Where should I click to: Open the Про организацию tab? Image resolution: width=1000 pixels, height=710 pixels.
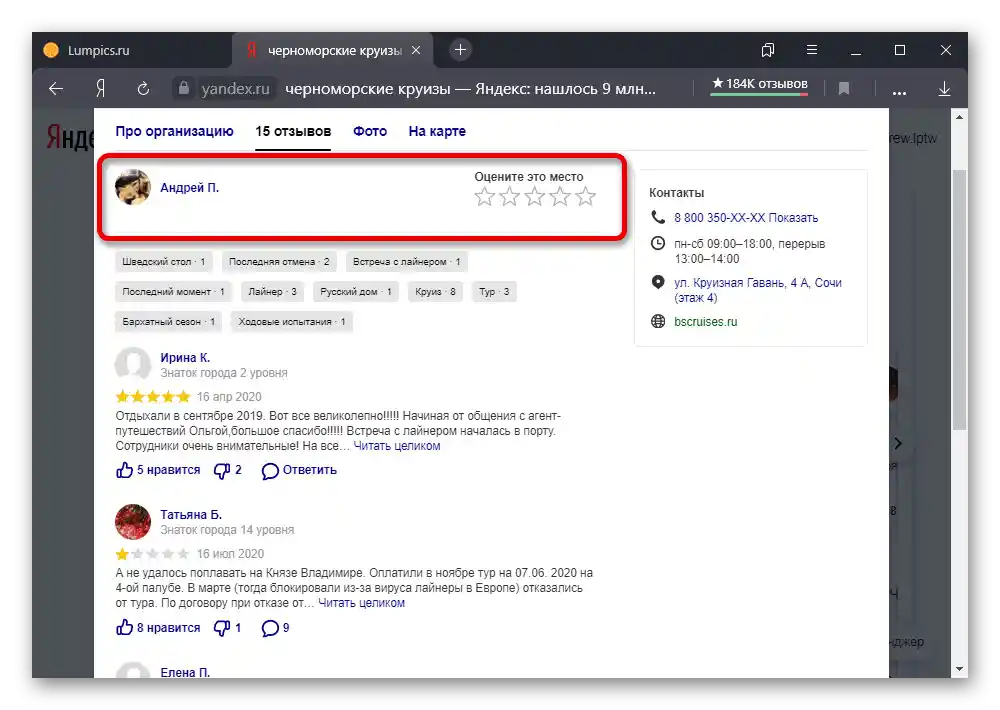pyautogui.click(x=174, y=131)
